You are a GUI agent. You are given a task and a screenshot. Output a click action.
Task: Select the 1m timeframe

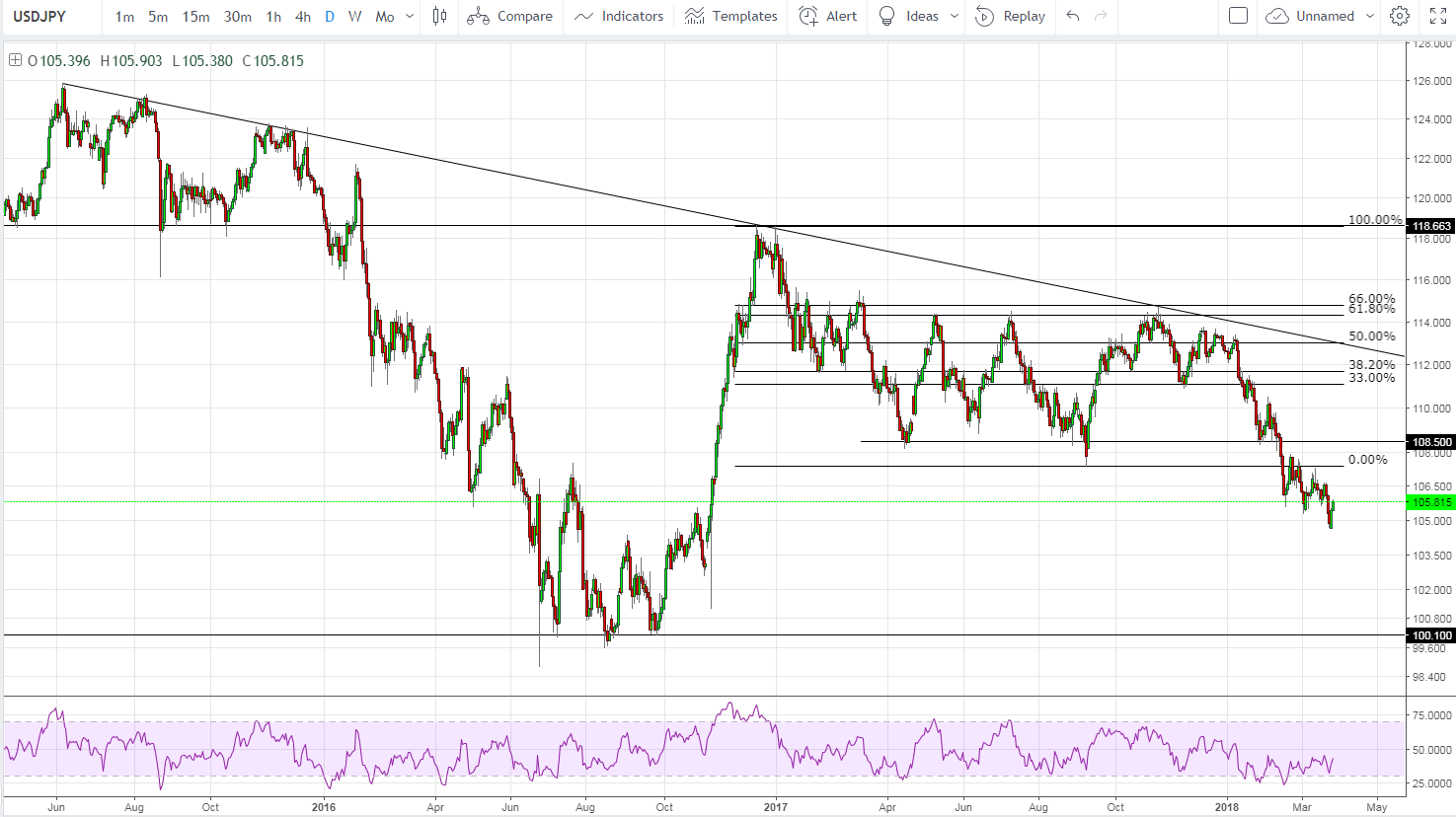[124, 17]
